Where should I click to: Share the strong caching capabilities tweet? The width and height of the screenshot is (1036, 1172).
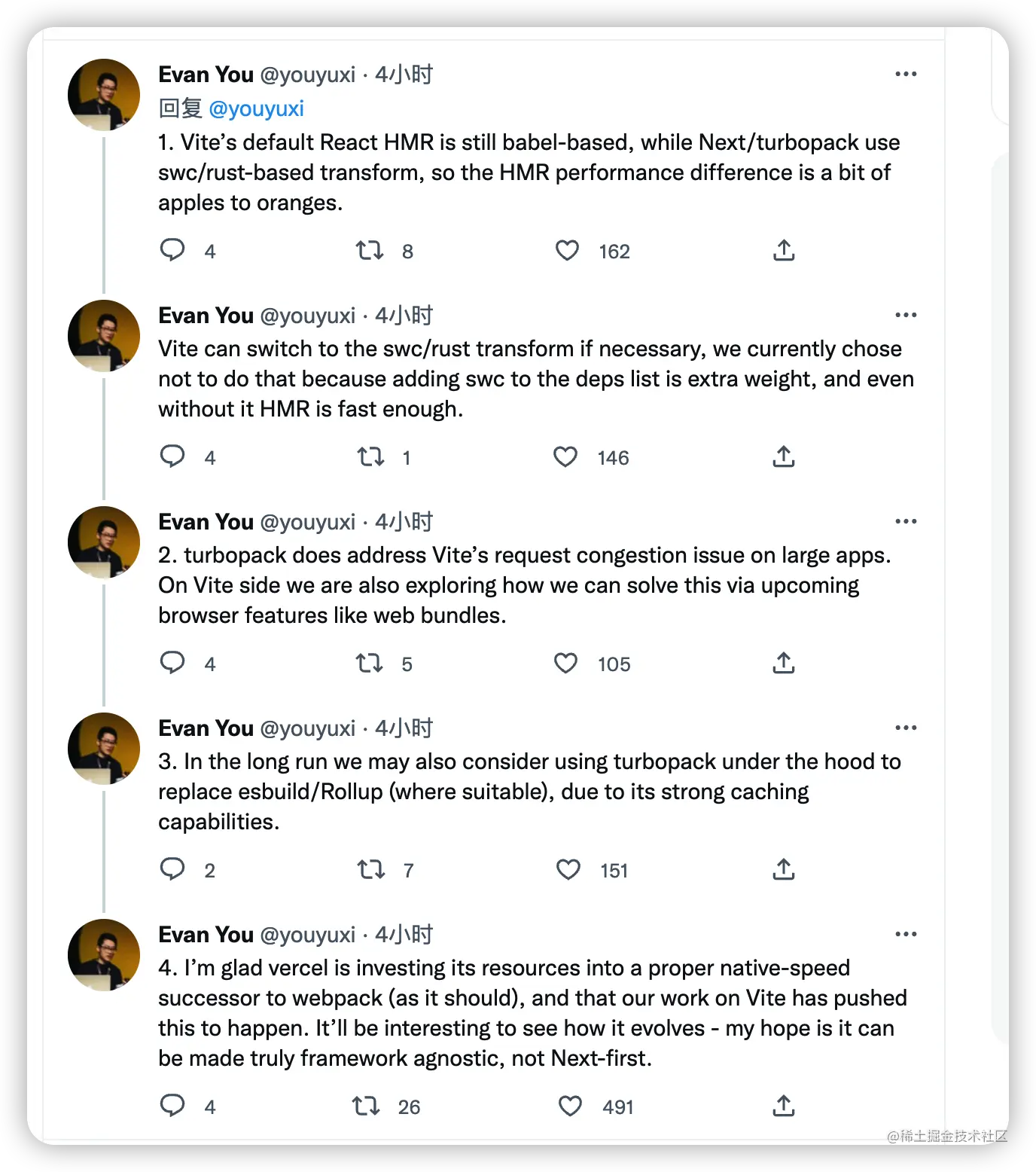click(x=784, y=869)
